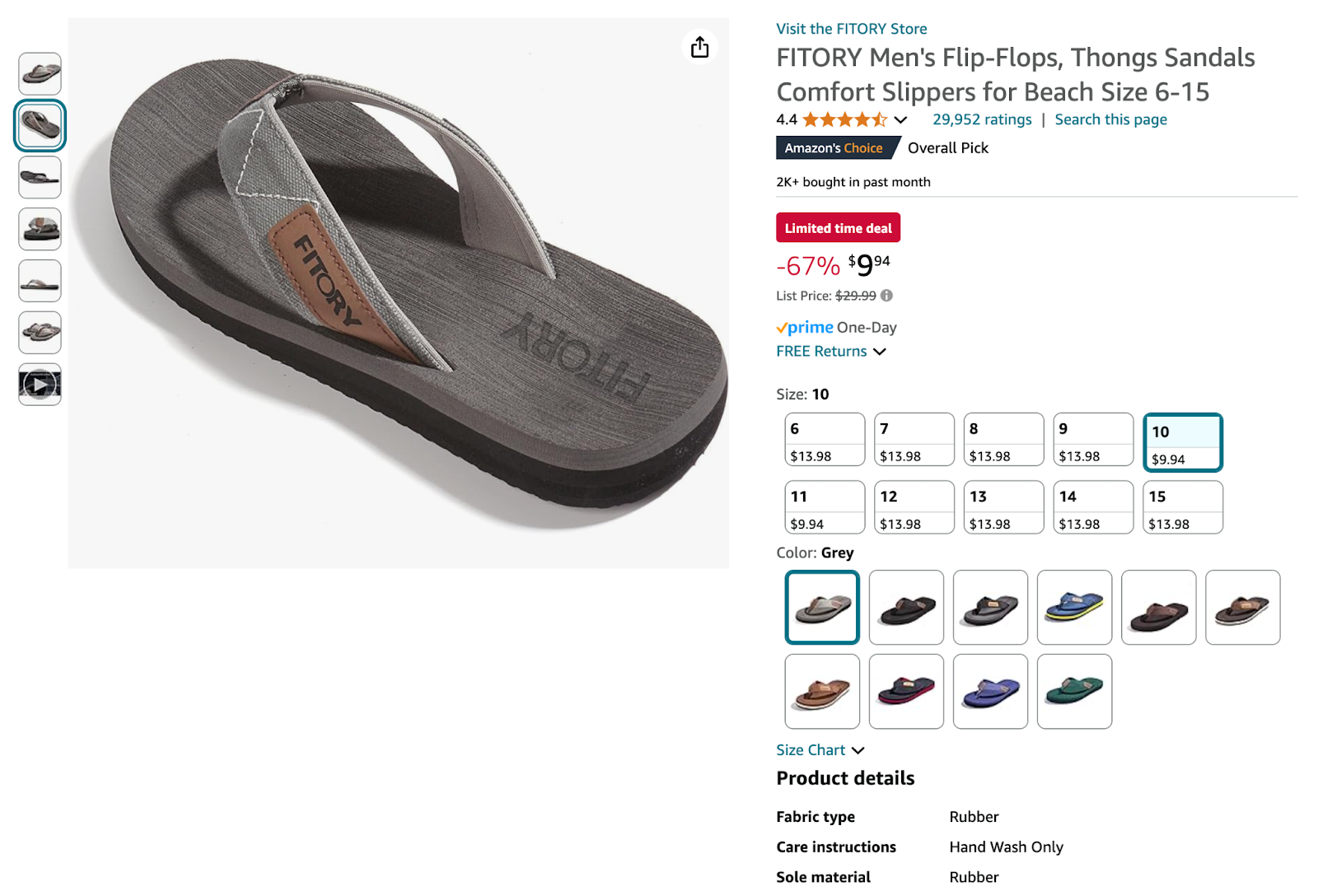Screen dimensions: 1318x896
Task: Click the Limited time deal badge
Action: pyautogui.click(x=838, y=227)
